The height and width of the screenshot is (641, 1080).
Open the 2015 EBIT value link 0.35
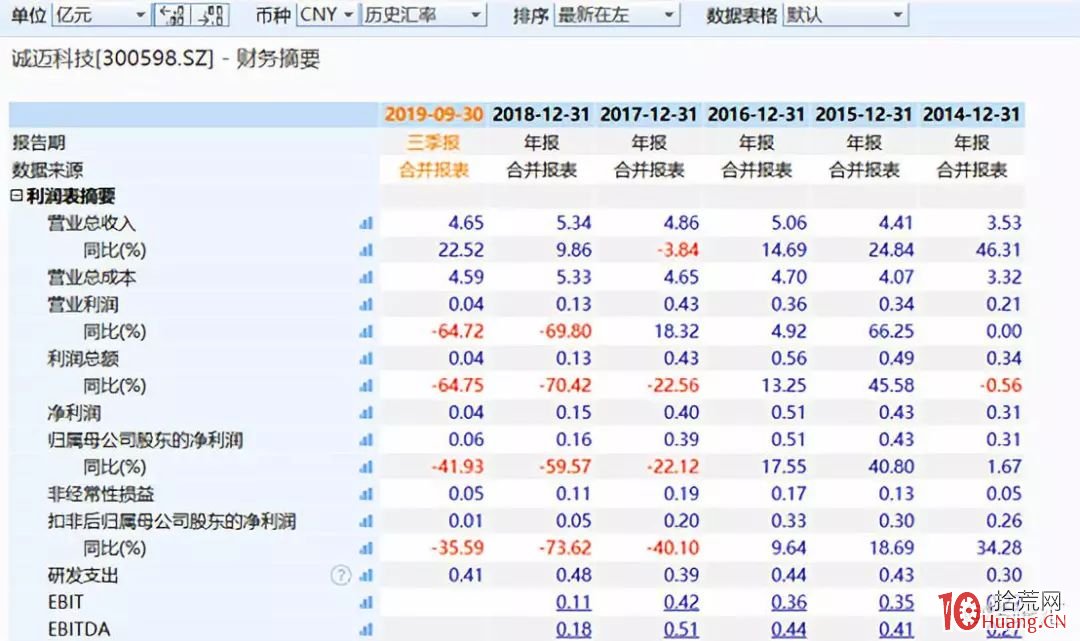(896, 602)
